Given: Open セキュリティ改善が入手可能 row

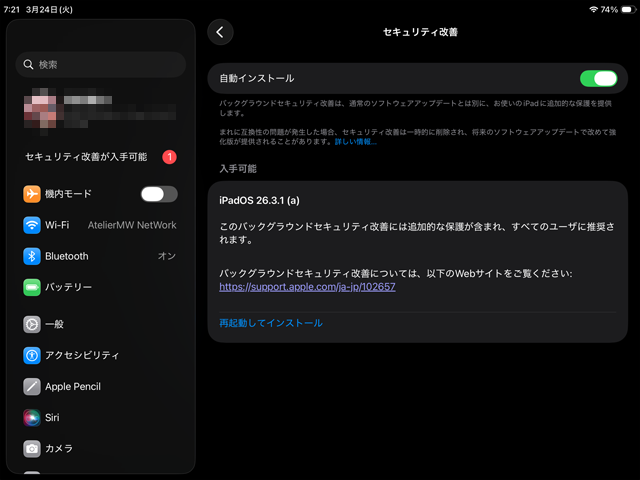Looking at the screenshot, I should point(100,157).
